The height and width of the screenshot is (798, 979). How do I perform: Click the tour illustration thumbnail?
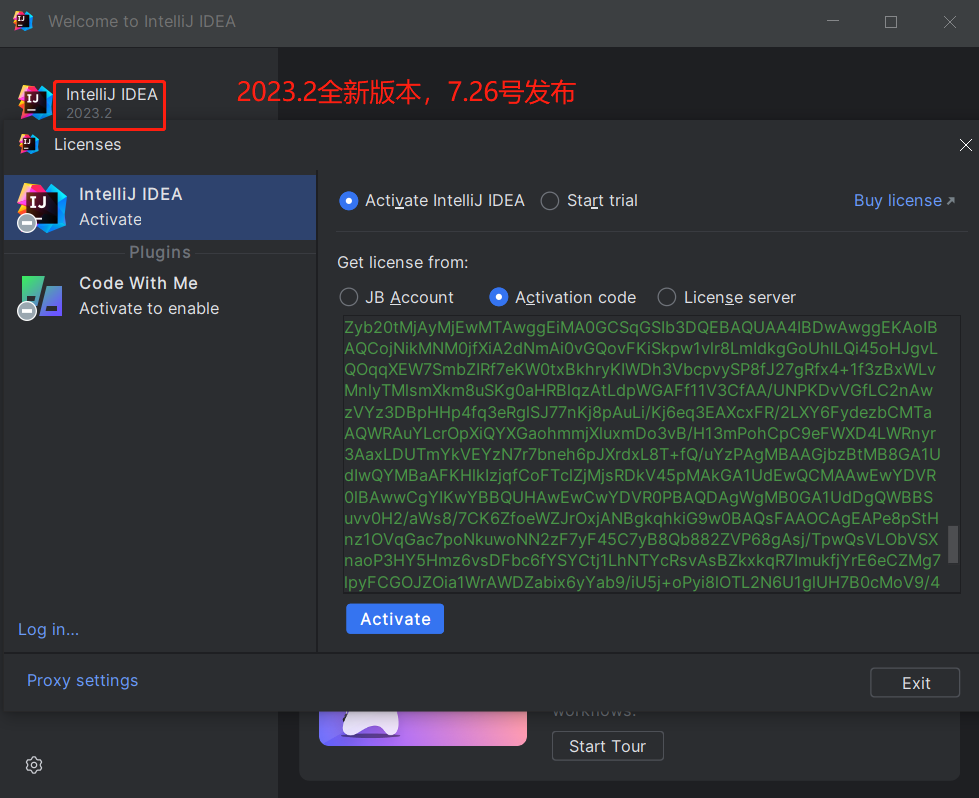(x=423, y=727)
